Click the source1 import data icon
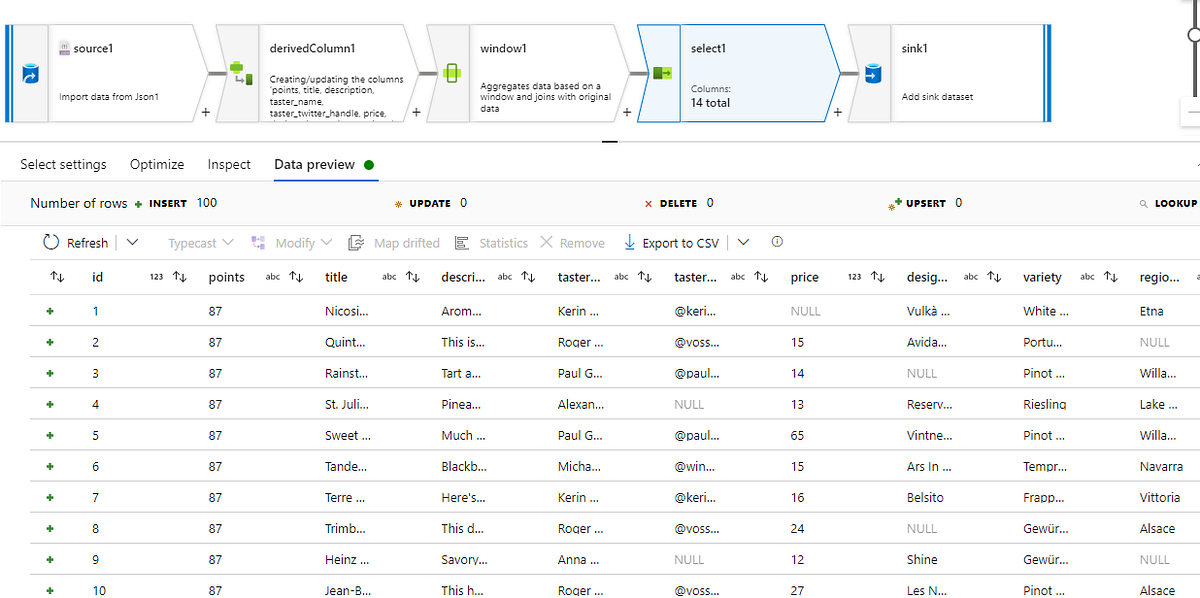 pos(28,71)
